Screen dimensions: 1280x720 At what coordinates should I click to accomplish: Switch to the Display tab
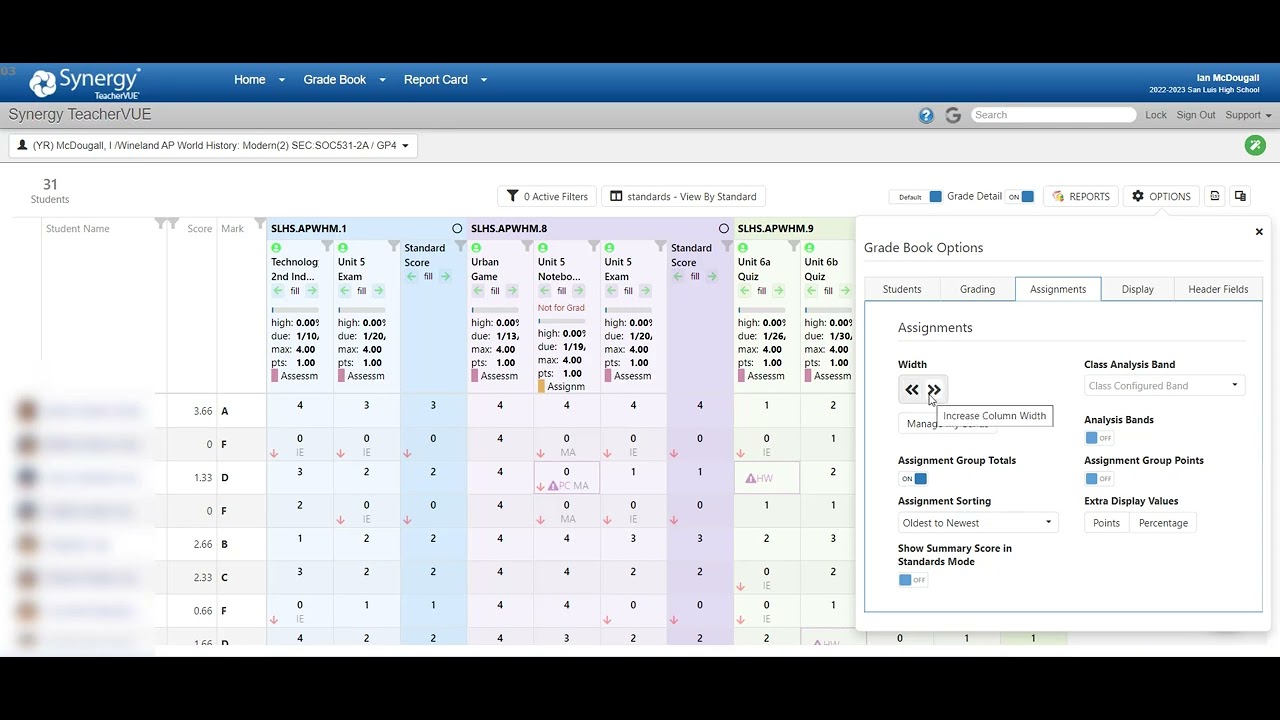1137,289
